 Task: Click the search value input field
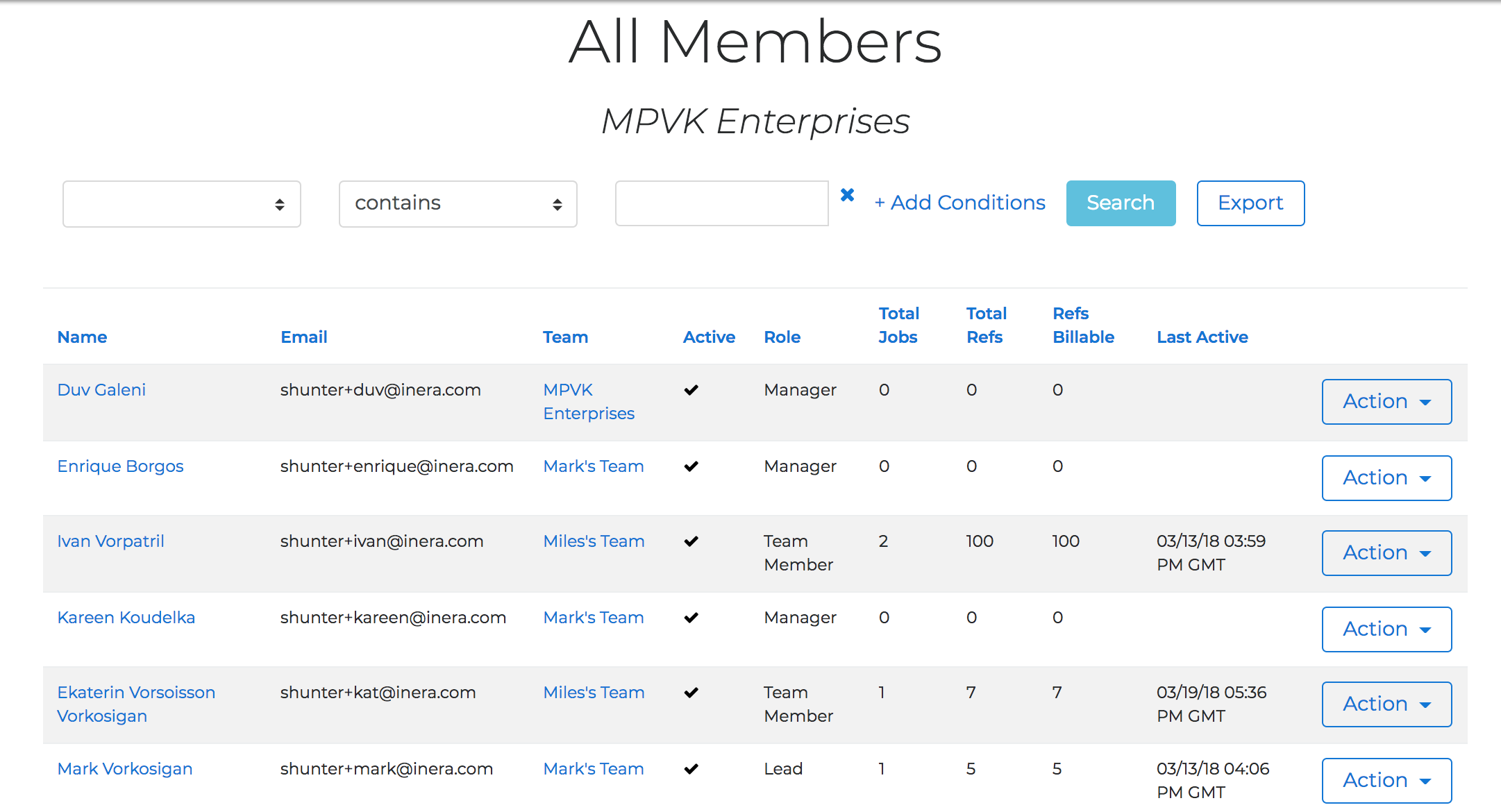[722, 203]
